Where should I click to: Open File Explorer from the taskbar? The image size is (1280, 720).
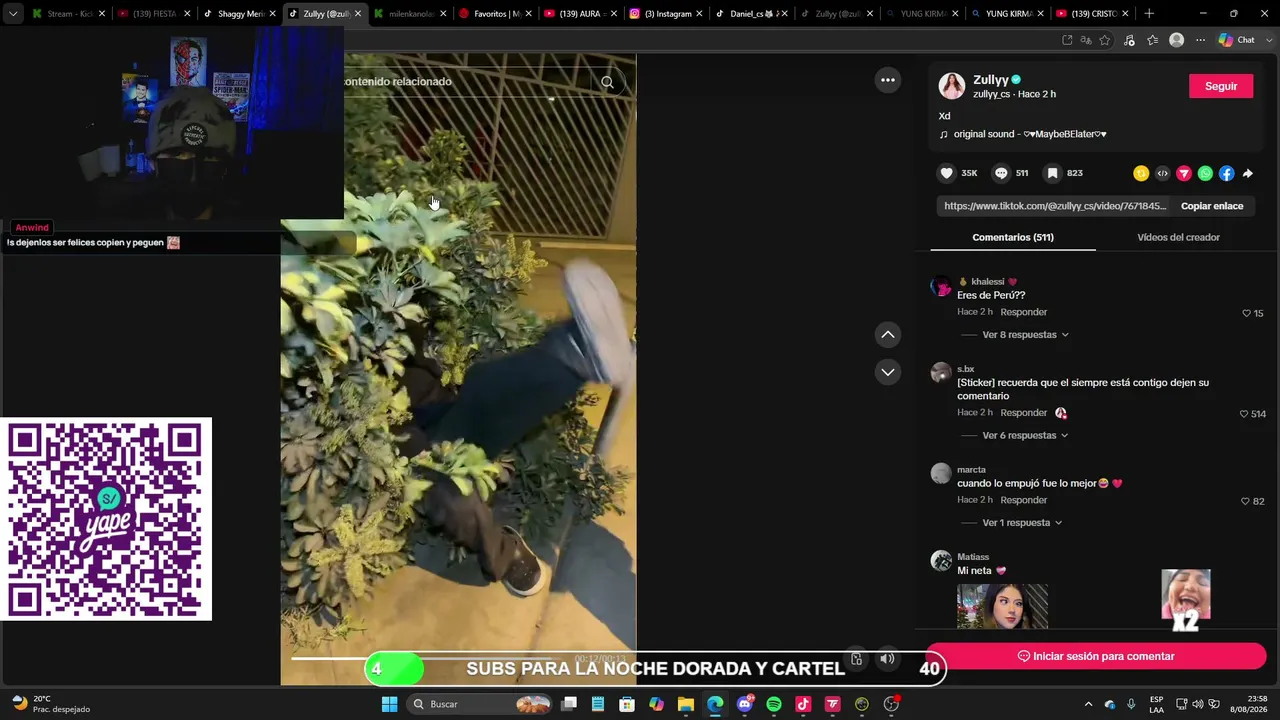686,704
